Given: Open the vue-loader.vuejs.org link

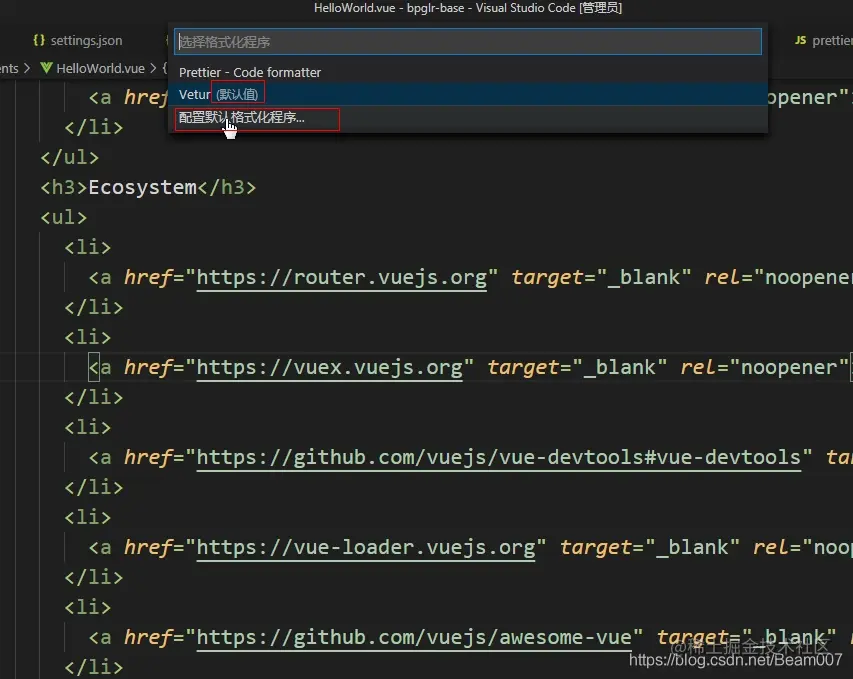Looking at the screenshot, I should [366, 547].
